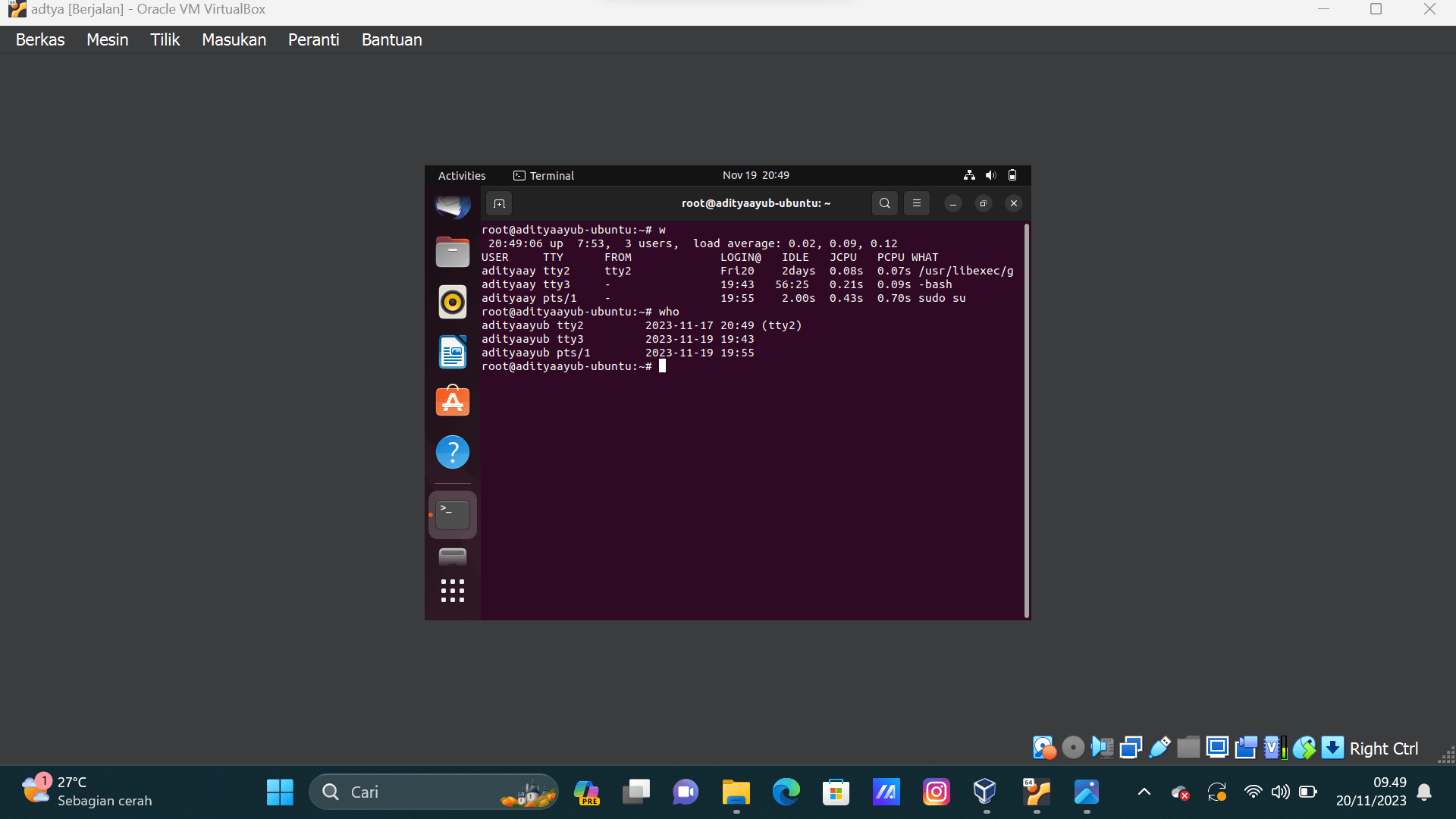
Task: Open a new terminal tab
Action: (499, 203)
